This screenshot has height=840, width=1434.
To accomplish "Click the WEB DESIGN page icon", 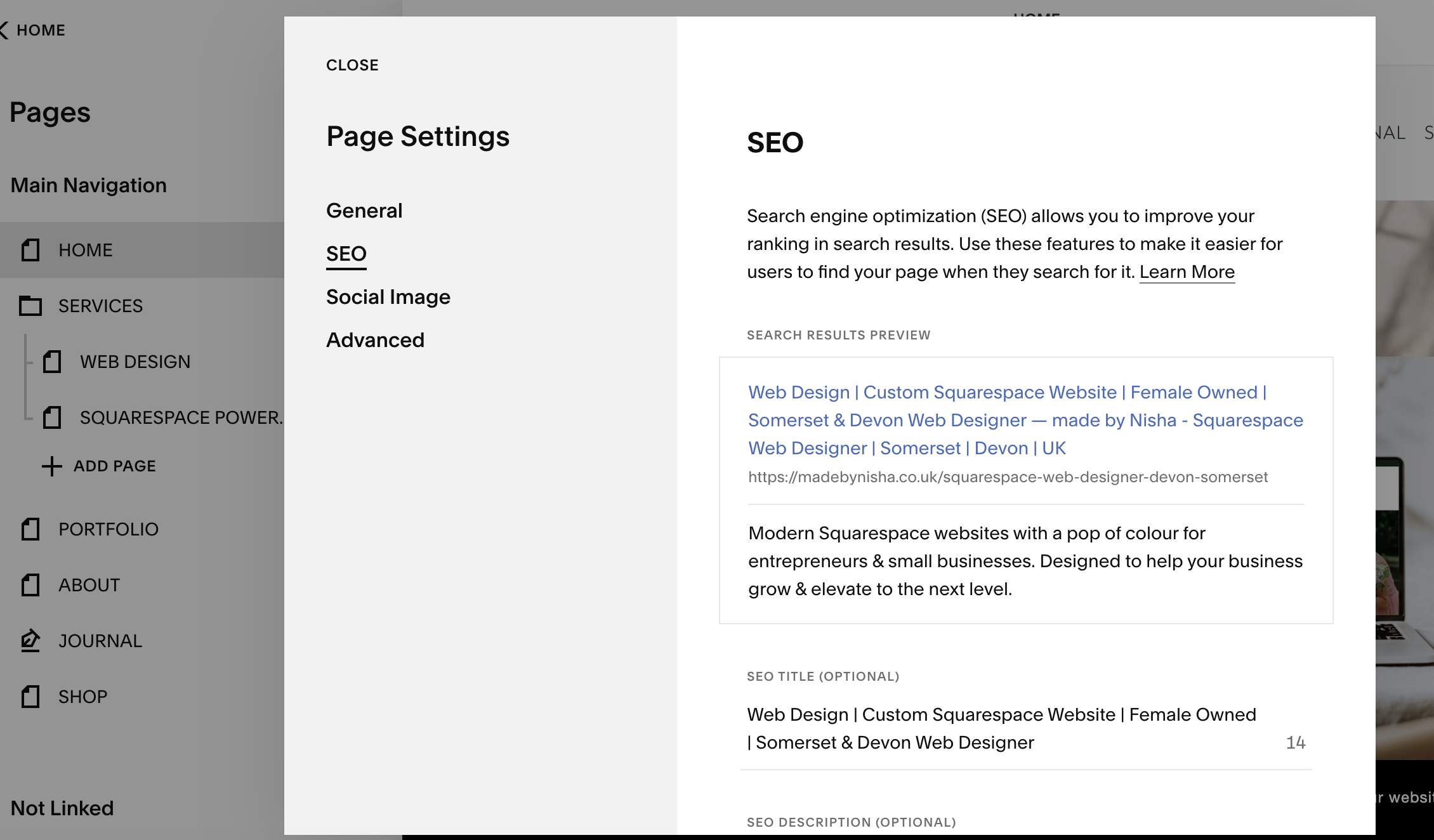I will point(52,362).
